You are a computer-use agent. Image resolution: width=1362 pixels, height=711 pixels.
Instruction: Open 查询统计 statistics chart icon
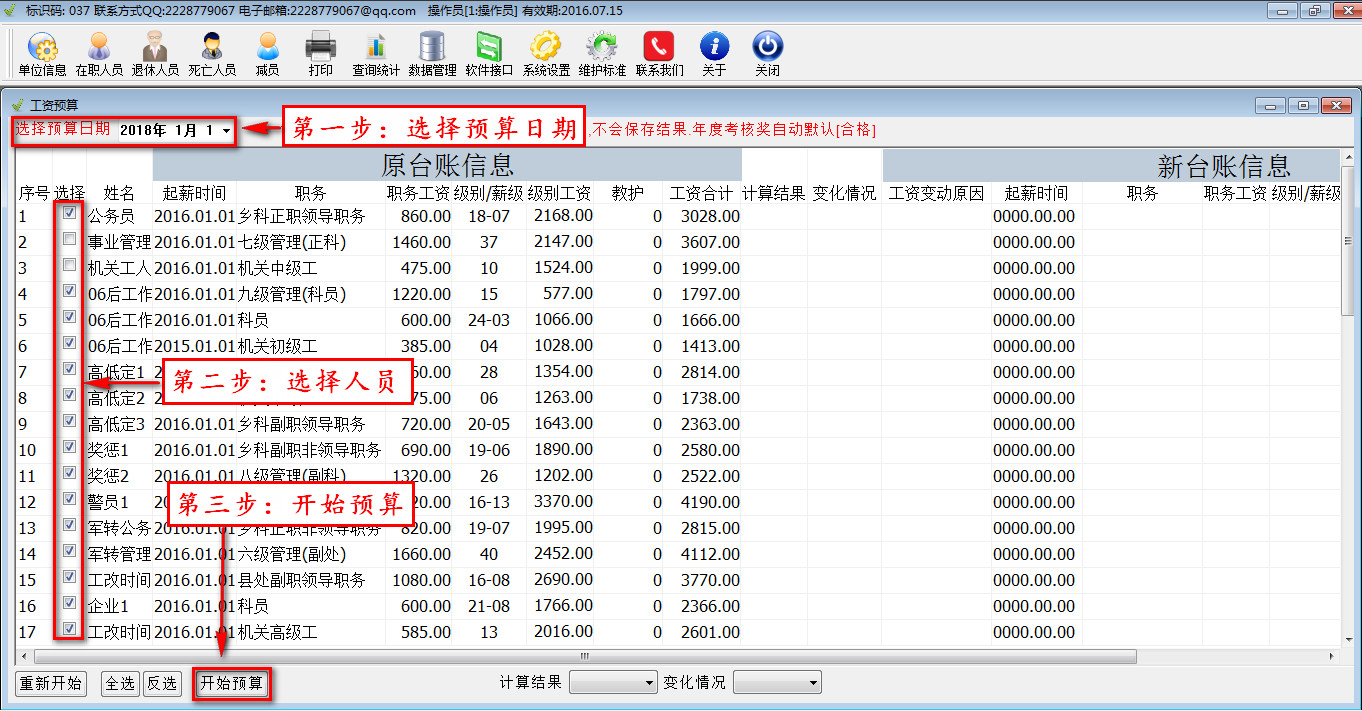(x=376, y=47)
